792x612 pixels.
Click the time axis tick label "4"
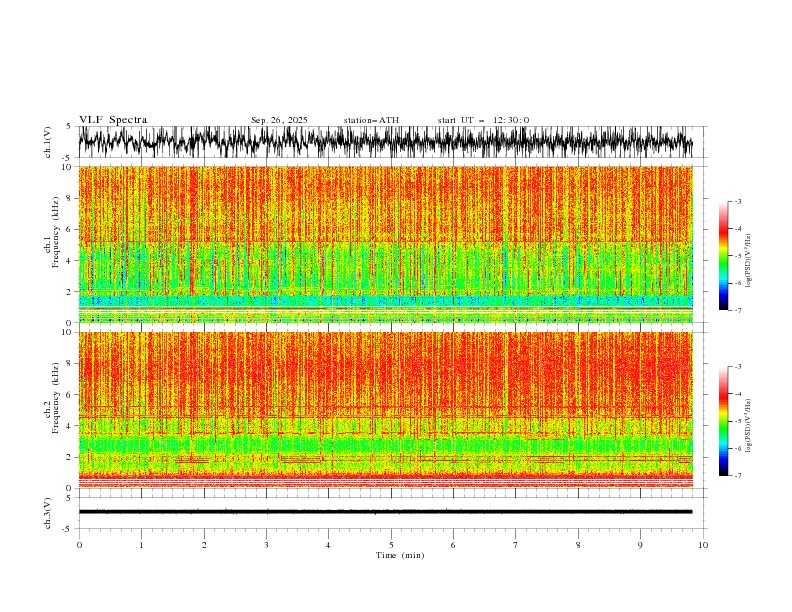point(329,545)
